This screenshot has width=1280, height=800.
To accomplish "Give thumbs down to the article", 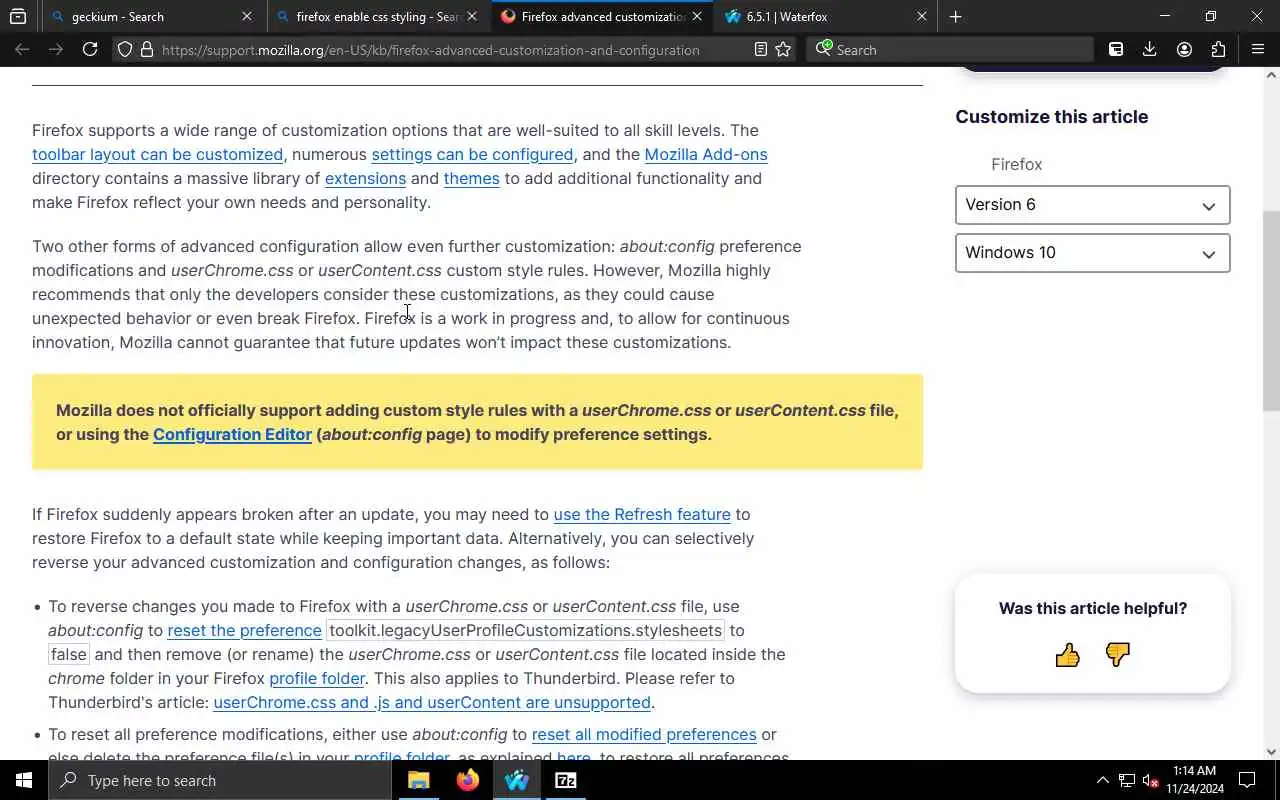I will click(x=1117, y=655).
